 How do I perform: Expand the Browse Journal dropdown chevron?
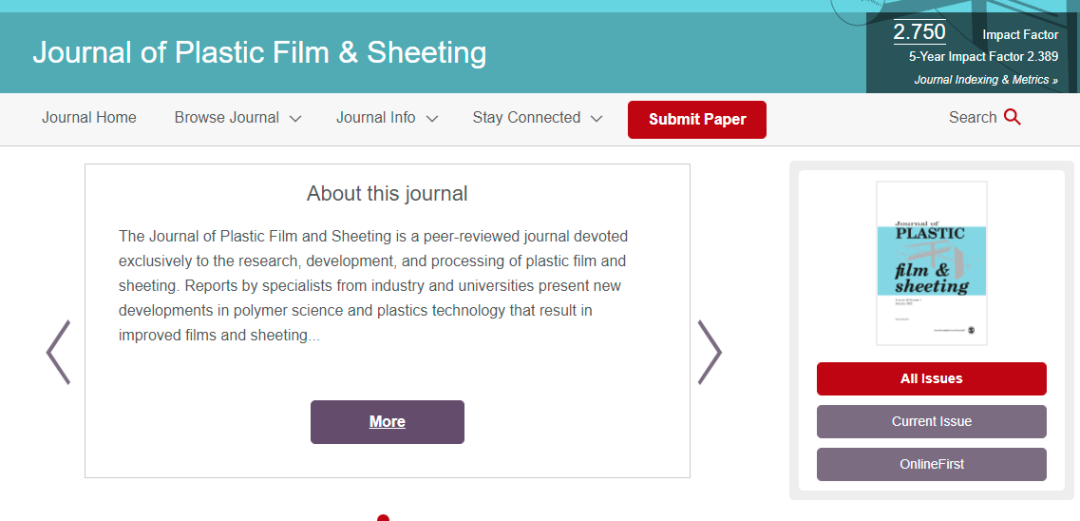295,118
